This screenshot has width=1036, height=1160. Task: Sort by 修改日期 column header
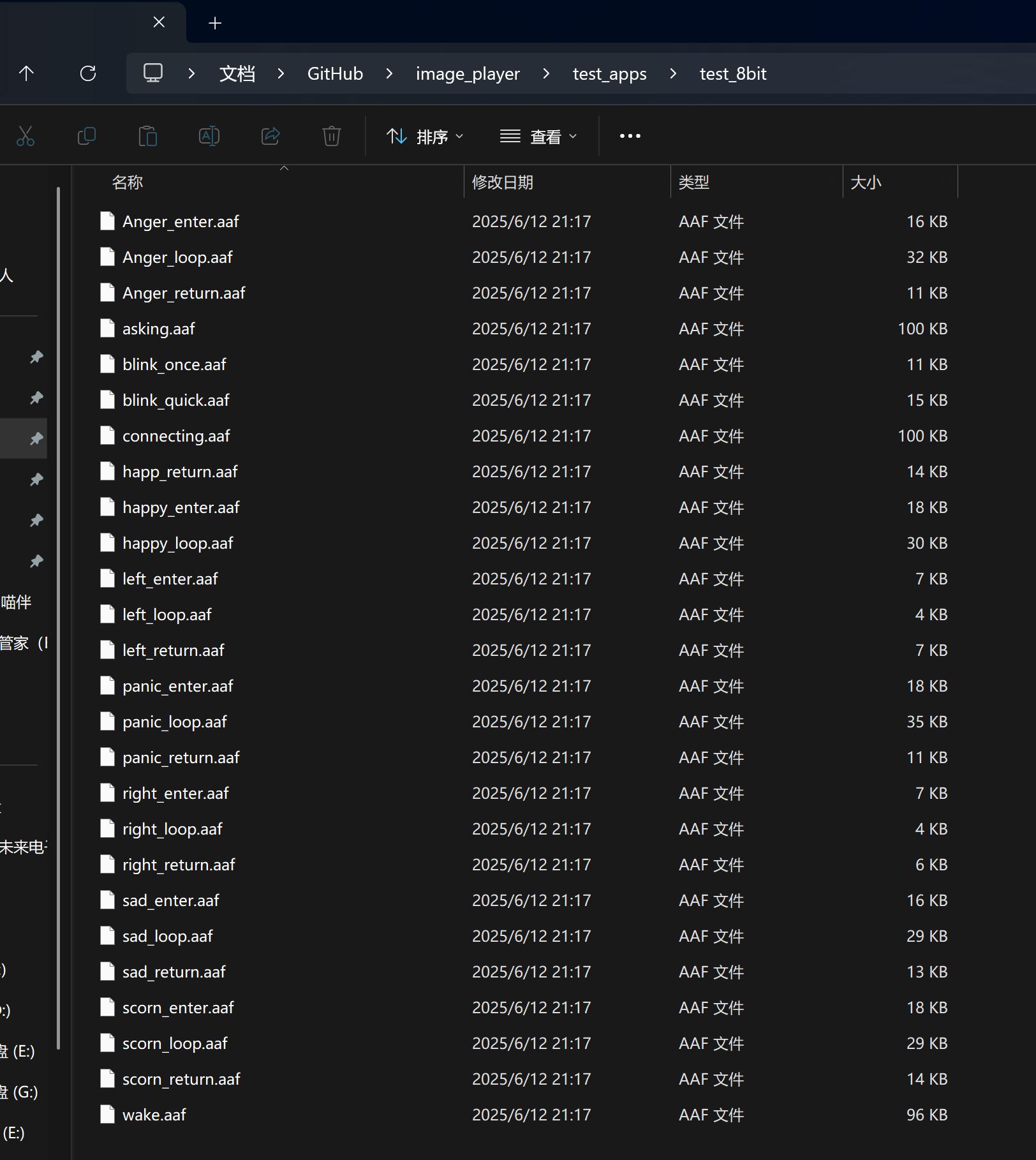click(503, 182)
